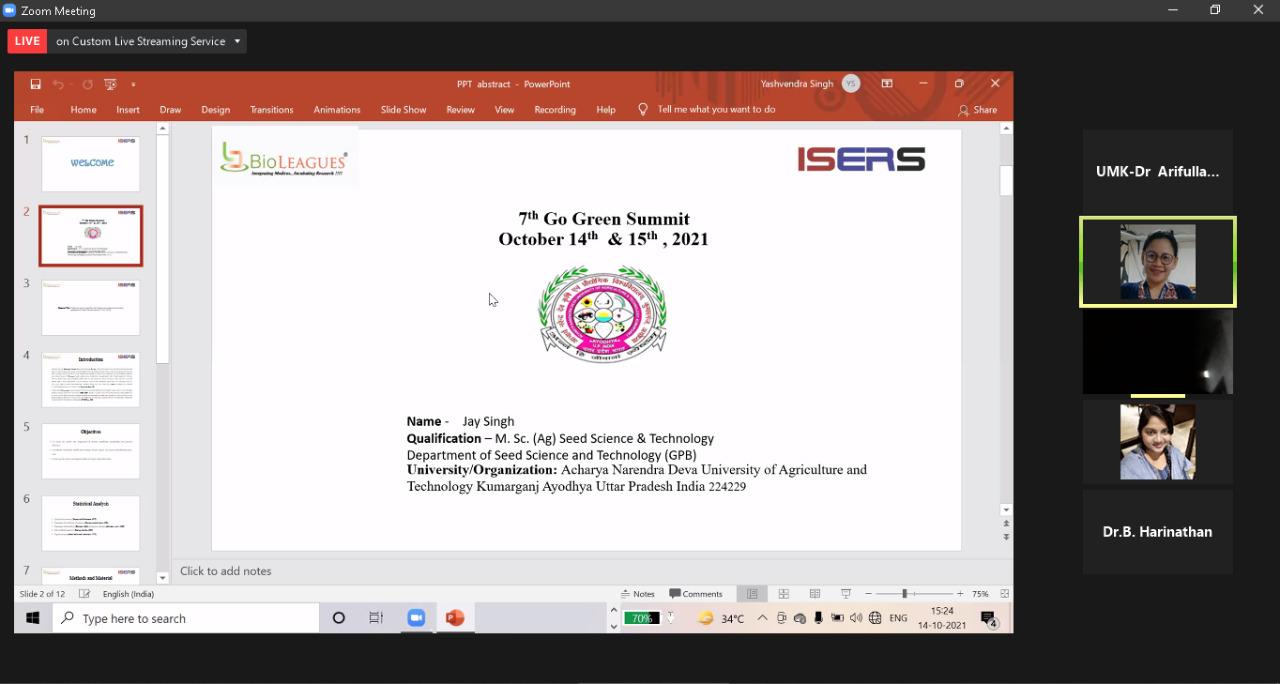This screenshot has width=1280, height=684.
Task: Open the Help tab
Action: [x=606, y=110]
